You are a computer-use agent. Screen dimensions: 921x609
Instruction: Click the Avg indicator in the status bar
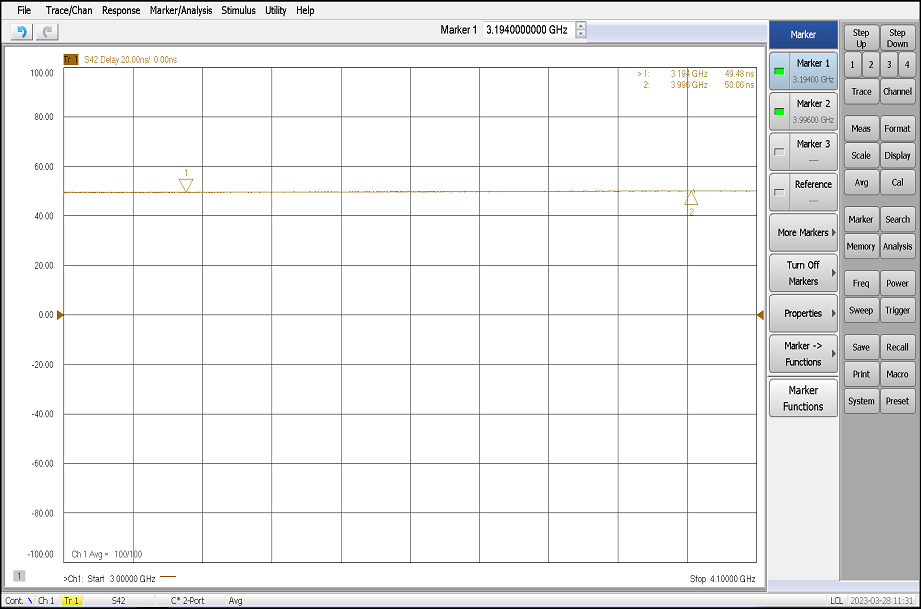[x=236, y=601]
